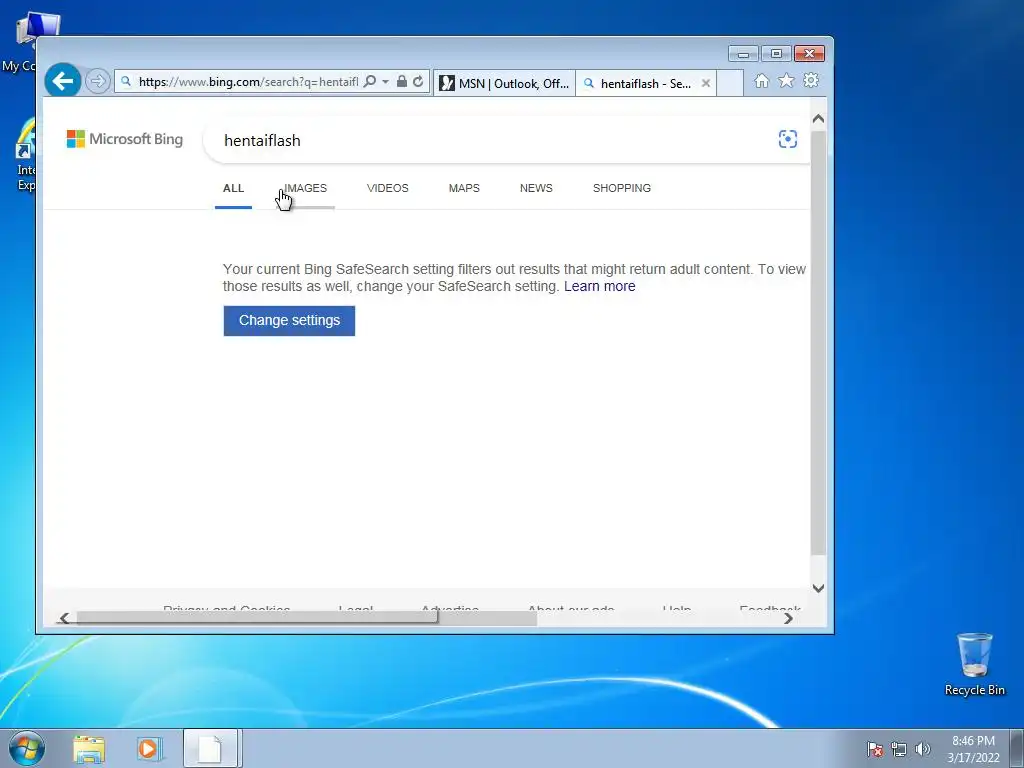Go to the browser Home page icon

(x=761, y=81)
